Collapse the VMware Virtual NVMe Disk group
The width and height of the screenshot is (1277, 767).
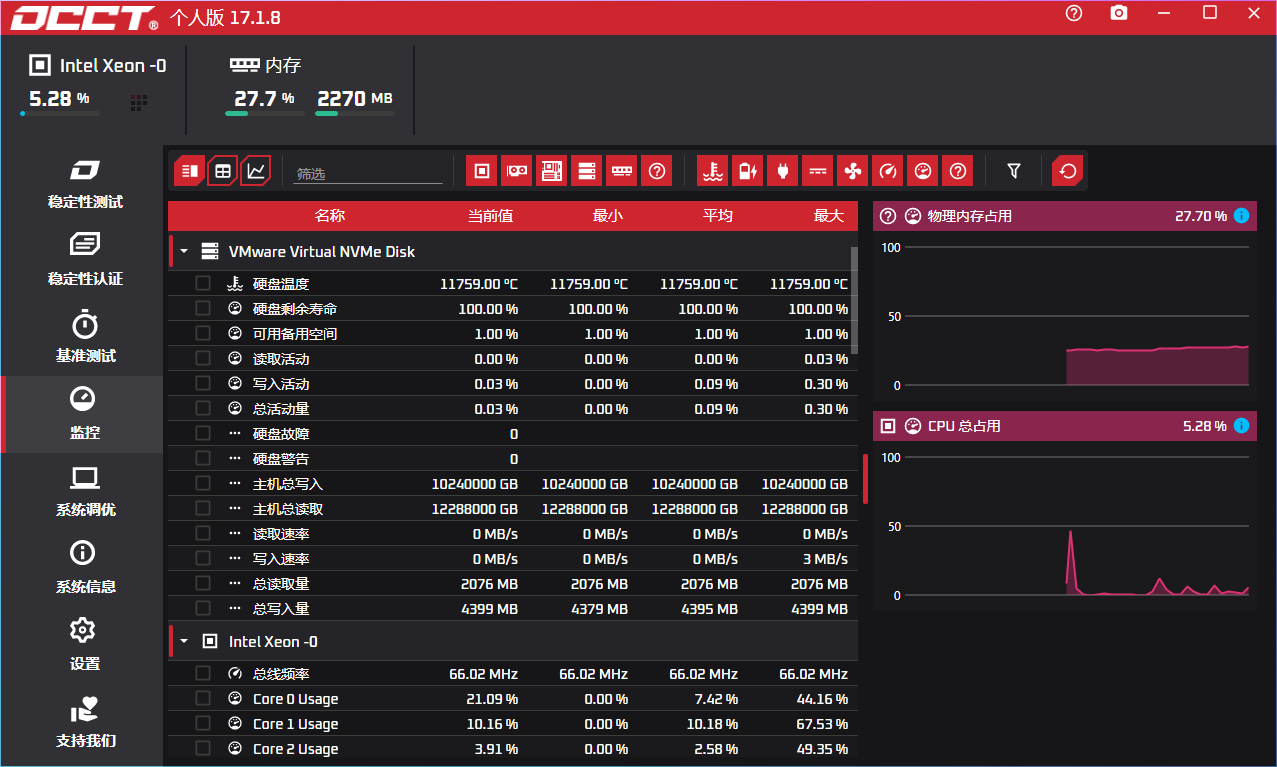coord(184,251)
